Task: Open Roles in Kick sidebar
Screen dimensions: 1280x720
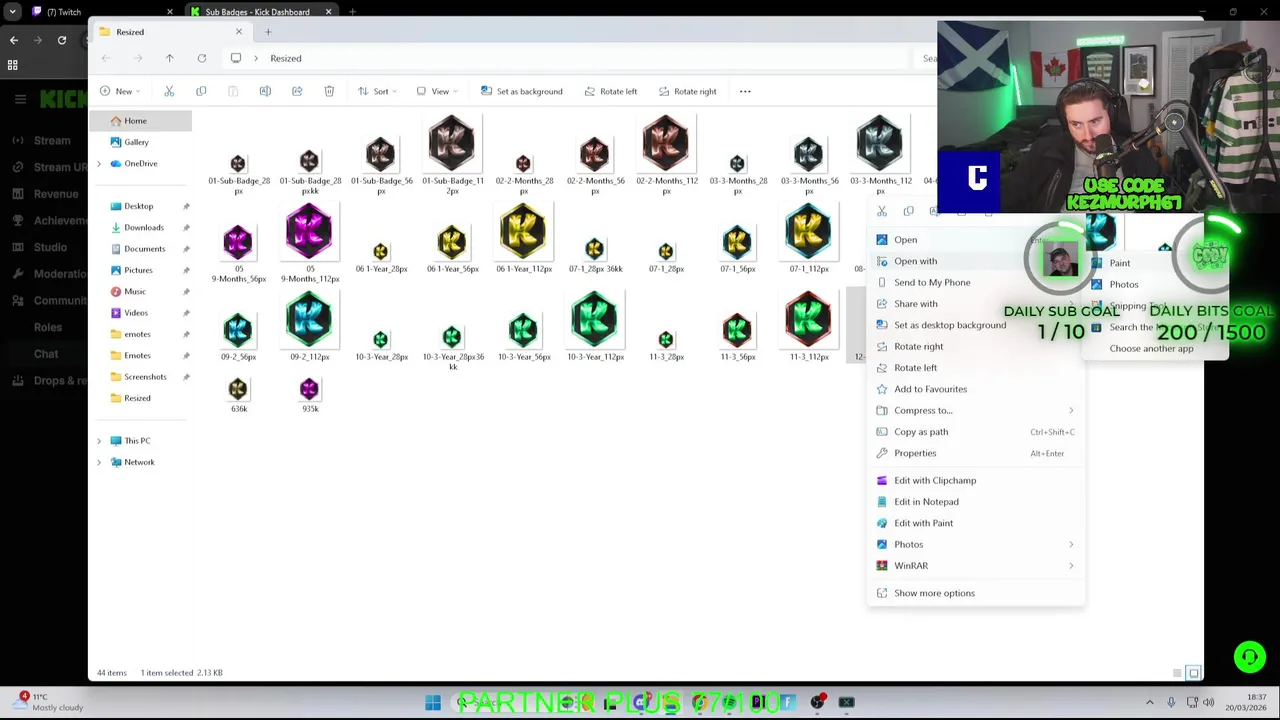Action: pos(48,327)
